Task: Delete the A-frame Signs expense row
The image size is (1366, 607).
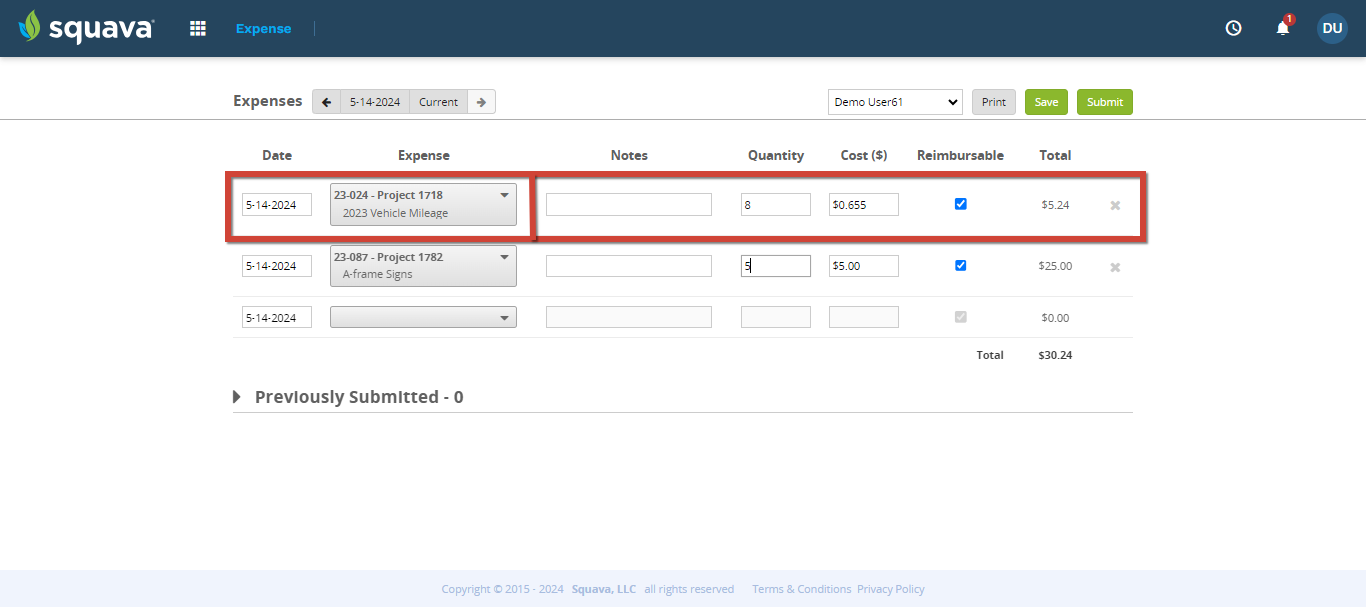Action: [x=1114, y=266]
